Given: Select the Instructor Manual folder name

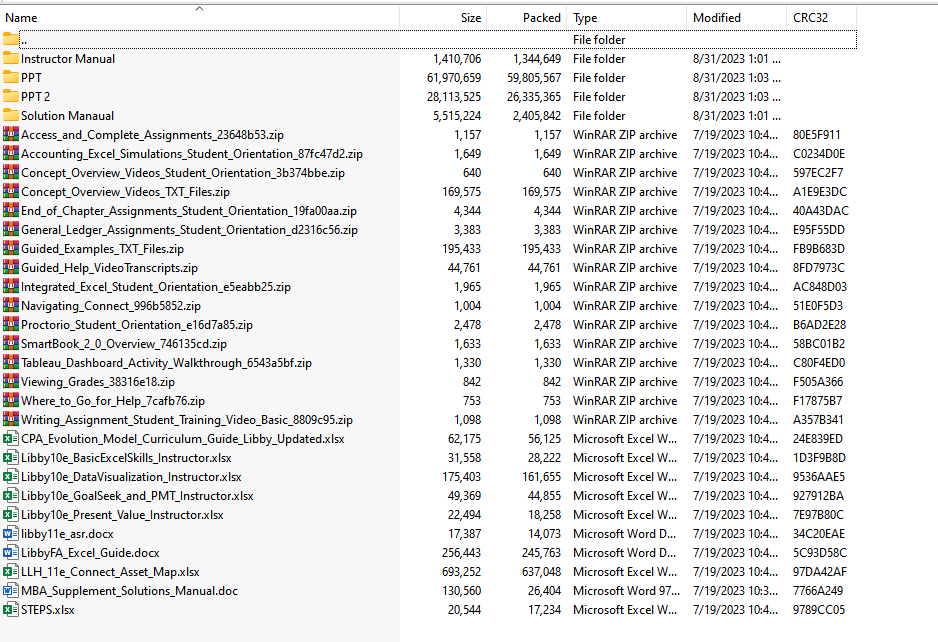Looking at the screenshot, I should (x=68, y=59).
